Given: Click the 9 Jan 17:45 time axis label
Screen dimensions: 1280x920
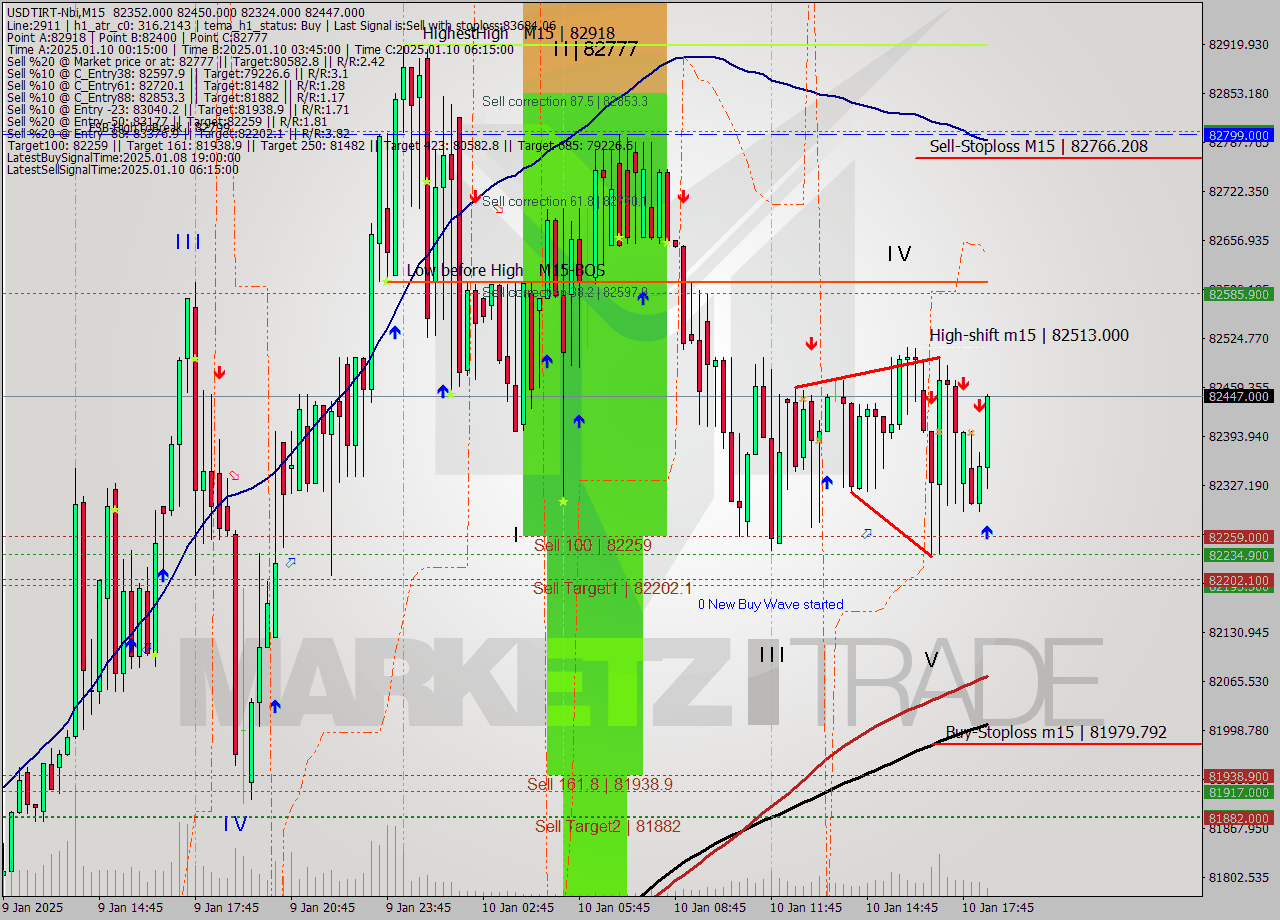Looking at the screenshot, I should 226,908.
